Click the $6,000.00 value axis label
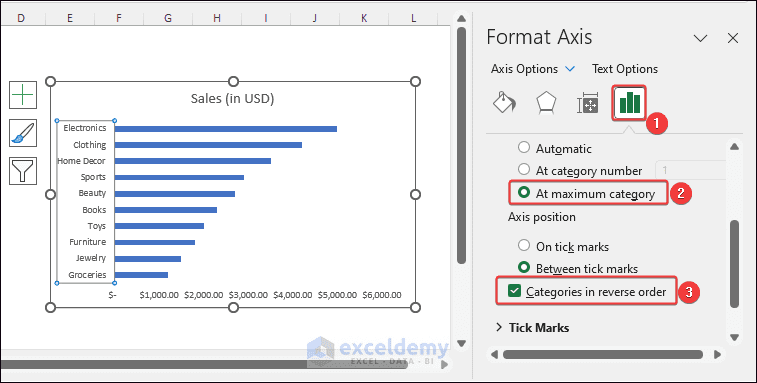This screenshot has width=757, height=383. click(382, 295)
